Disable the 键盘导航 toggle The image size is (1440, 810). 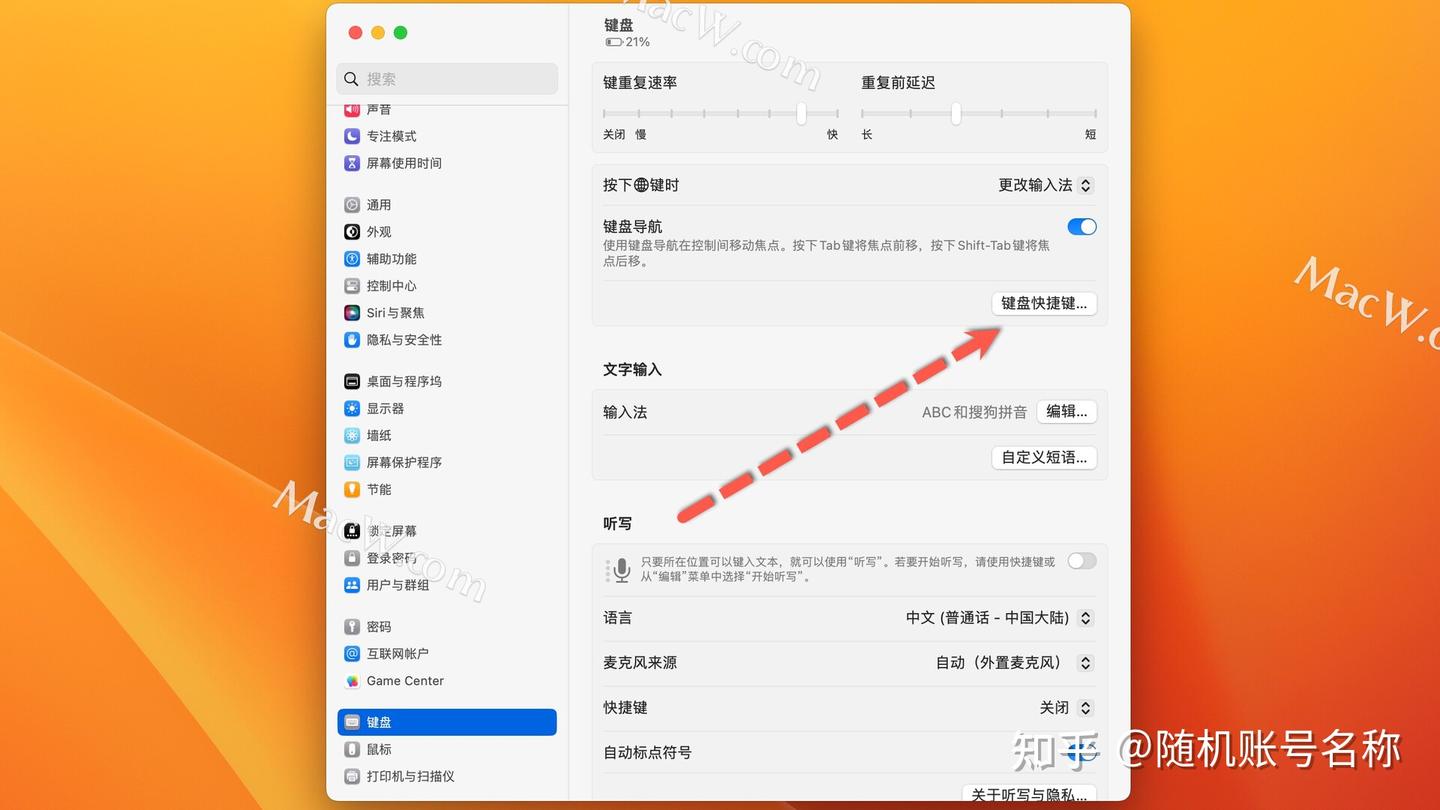click(x=1081, y=227)
